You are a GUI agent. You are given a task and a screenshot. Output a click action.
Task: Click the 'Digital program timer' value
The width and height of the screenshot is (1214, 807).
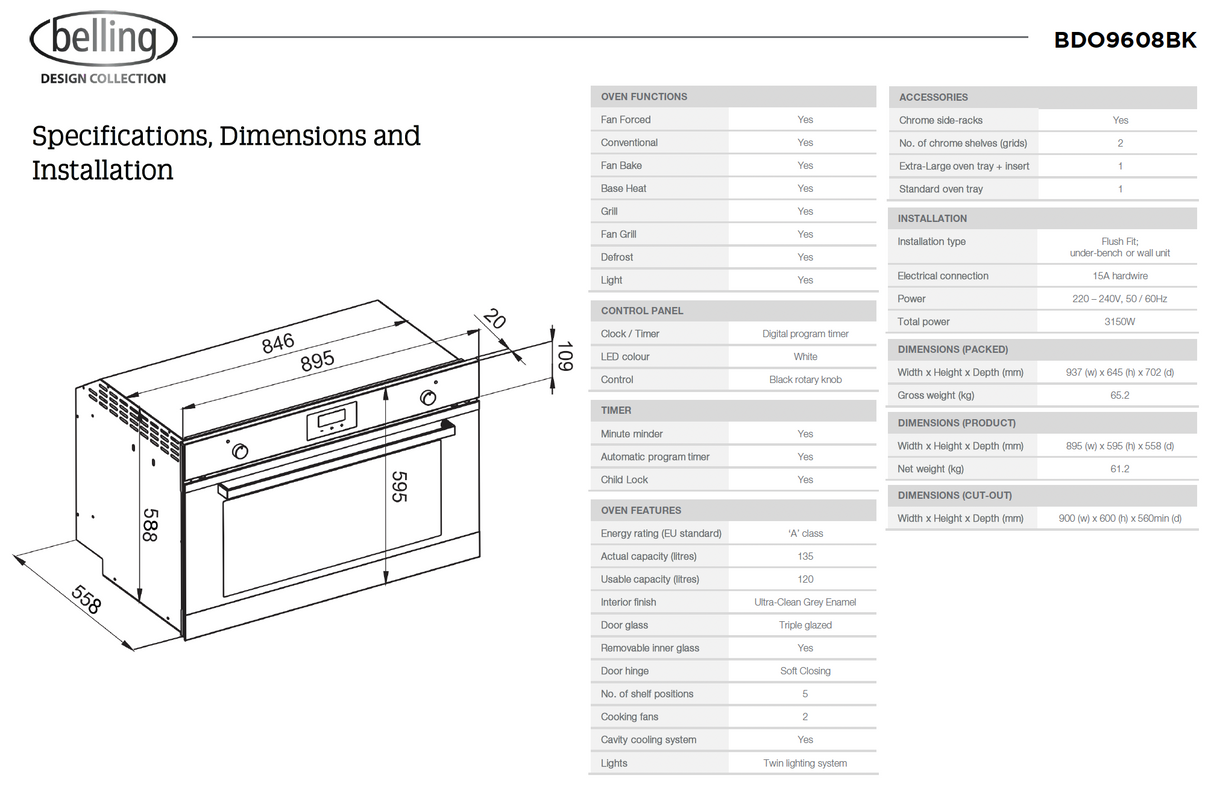(x=805, y=334)
